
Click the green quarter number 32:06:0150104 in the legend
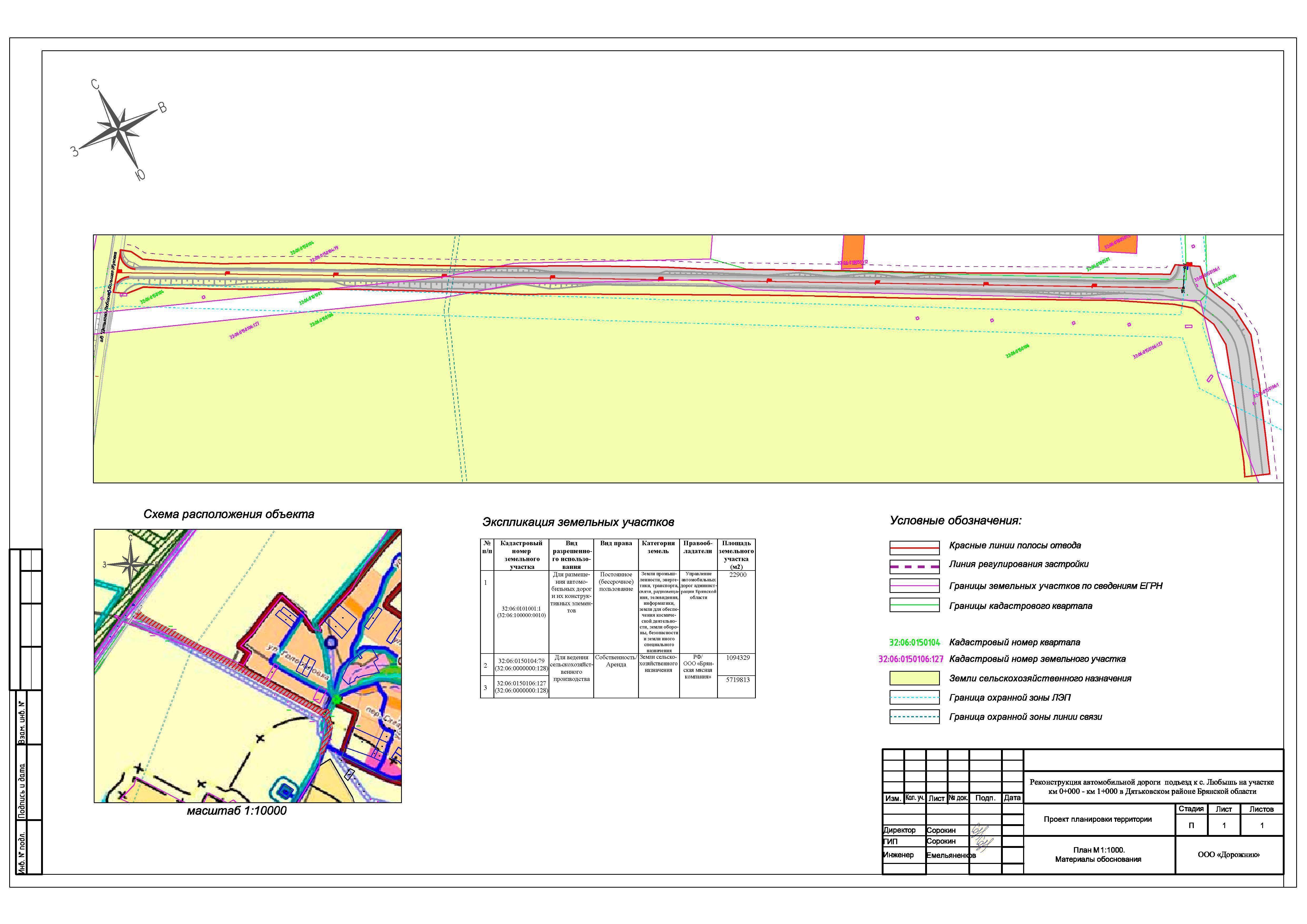914,643
